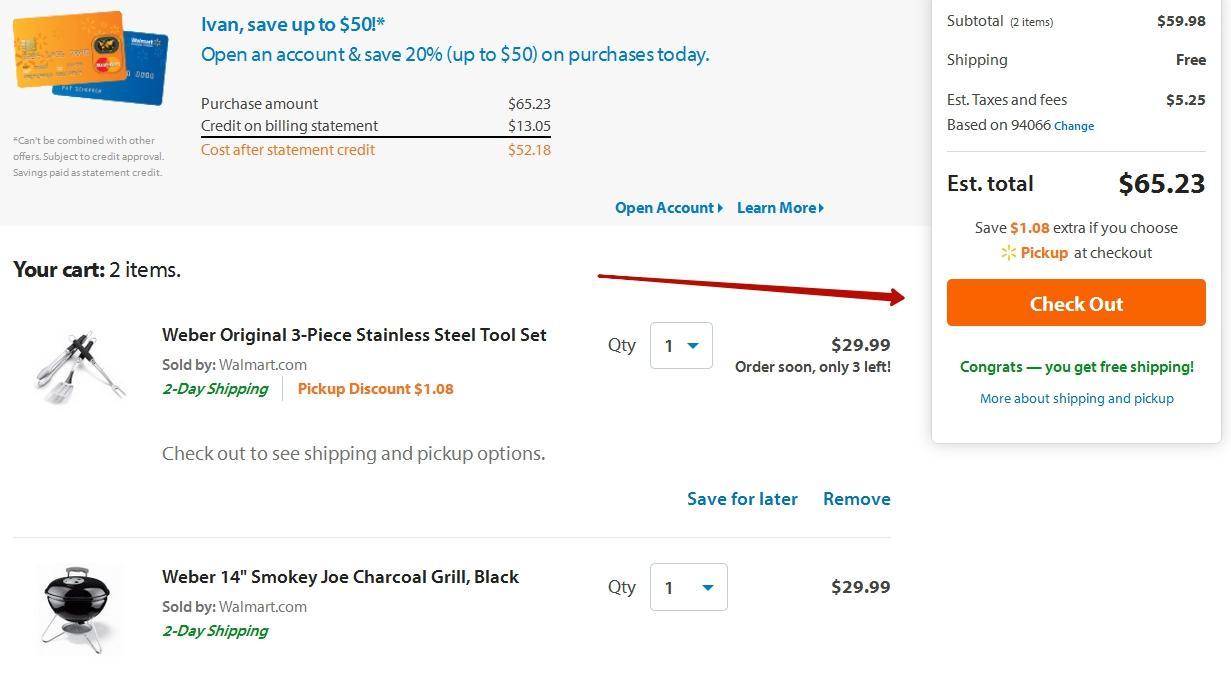Click the arrow beside Learn More
Image resolution: width=1231 pixels, height=683 pixels.
pyautogui.click(x=821, y=208)
